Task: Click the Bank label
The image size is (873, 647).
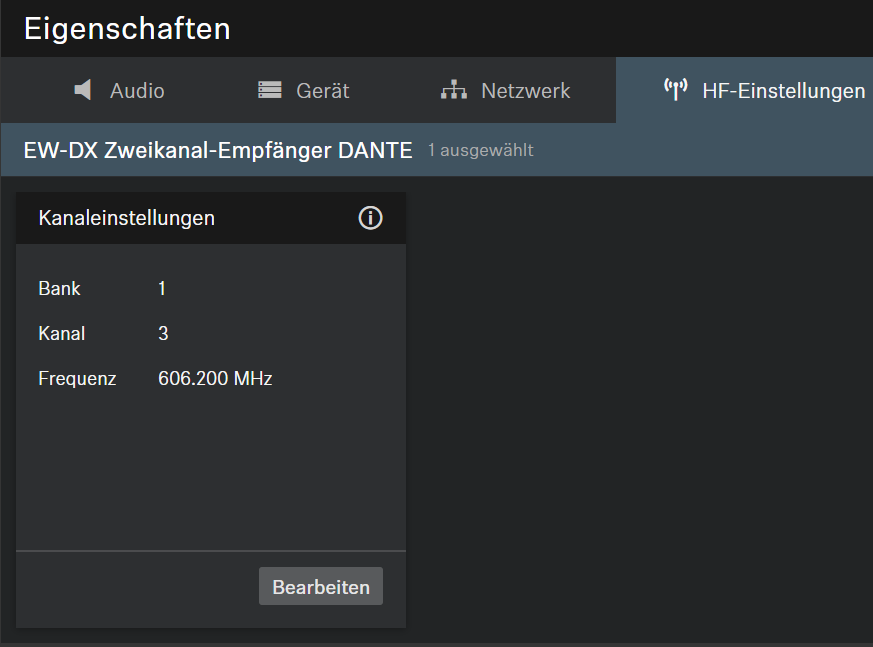Action: click(x=59, y=289)
